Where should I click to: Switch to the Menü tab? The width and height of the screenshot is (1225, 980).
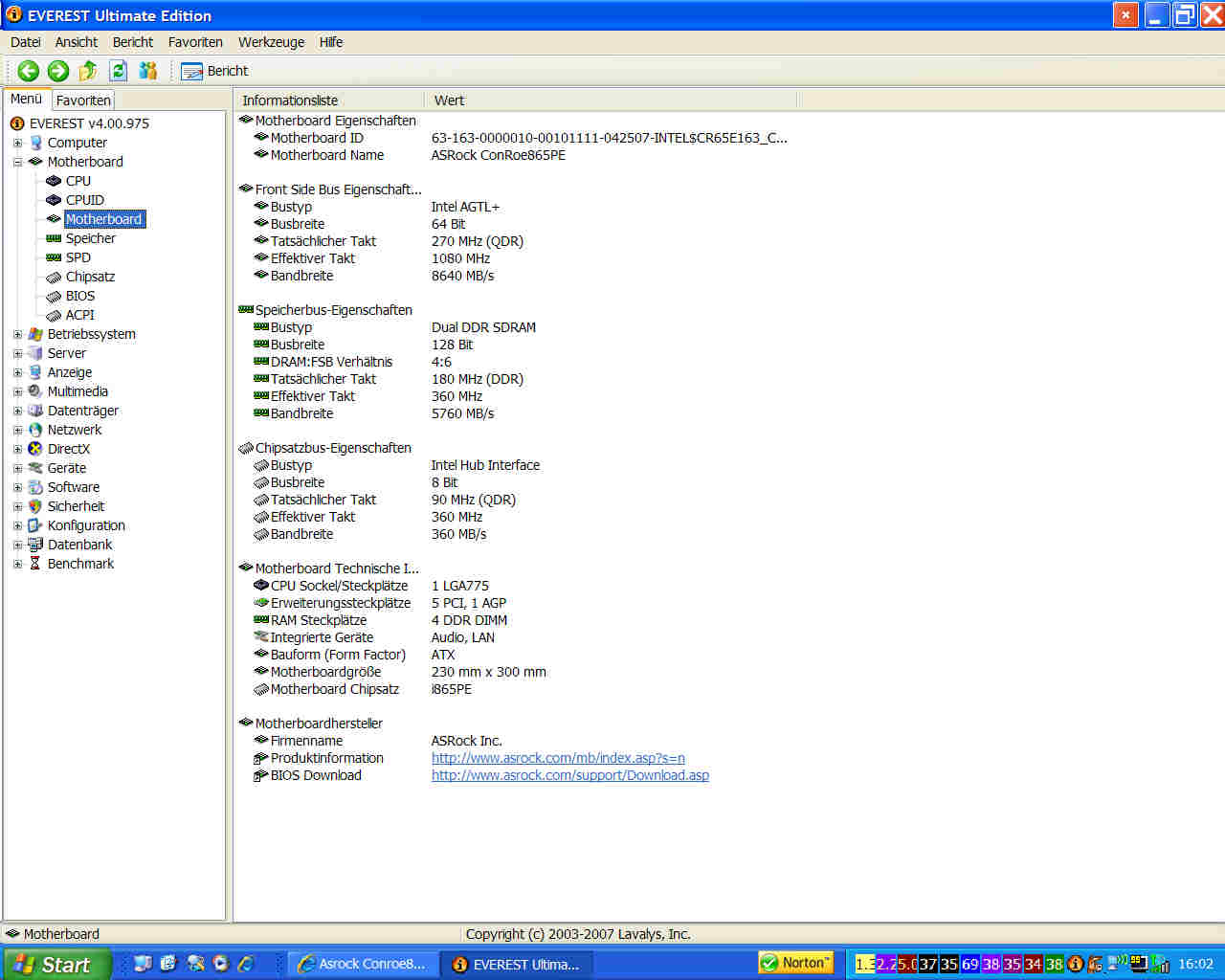tap(26, 99)
